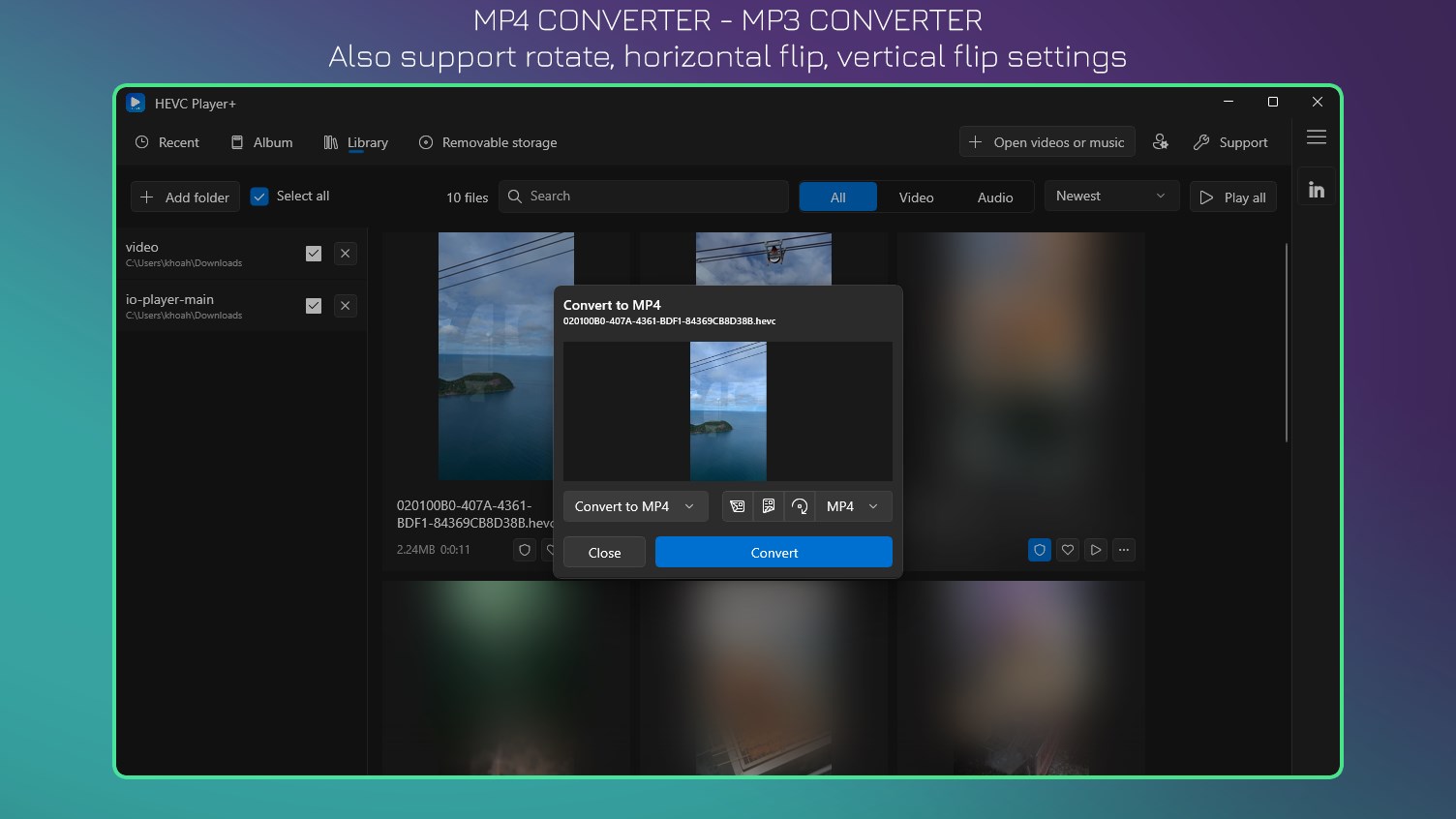Click the user settings icon beside Support
This screenshot has height=819, width=1456.
(x=1161, y=142)
